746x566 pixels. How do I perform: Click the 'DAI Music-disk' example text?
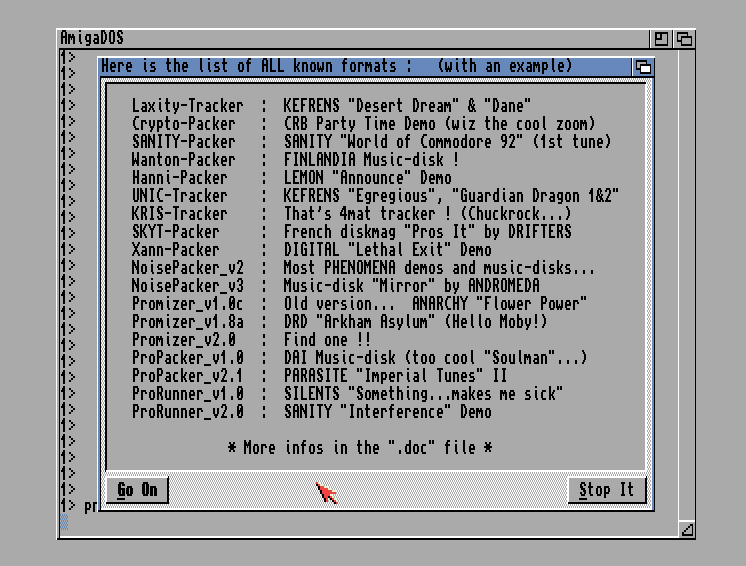[339, 358]
